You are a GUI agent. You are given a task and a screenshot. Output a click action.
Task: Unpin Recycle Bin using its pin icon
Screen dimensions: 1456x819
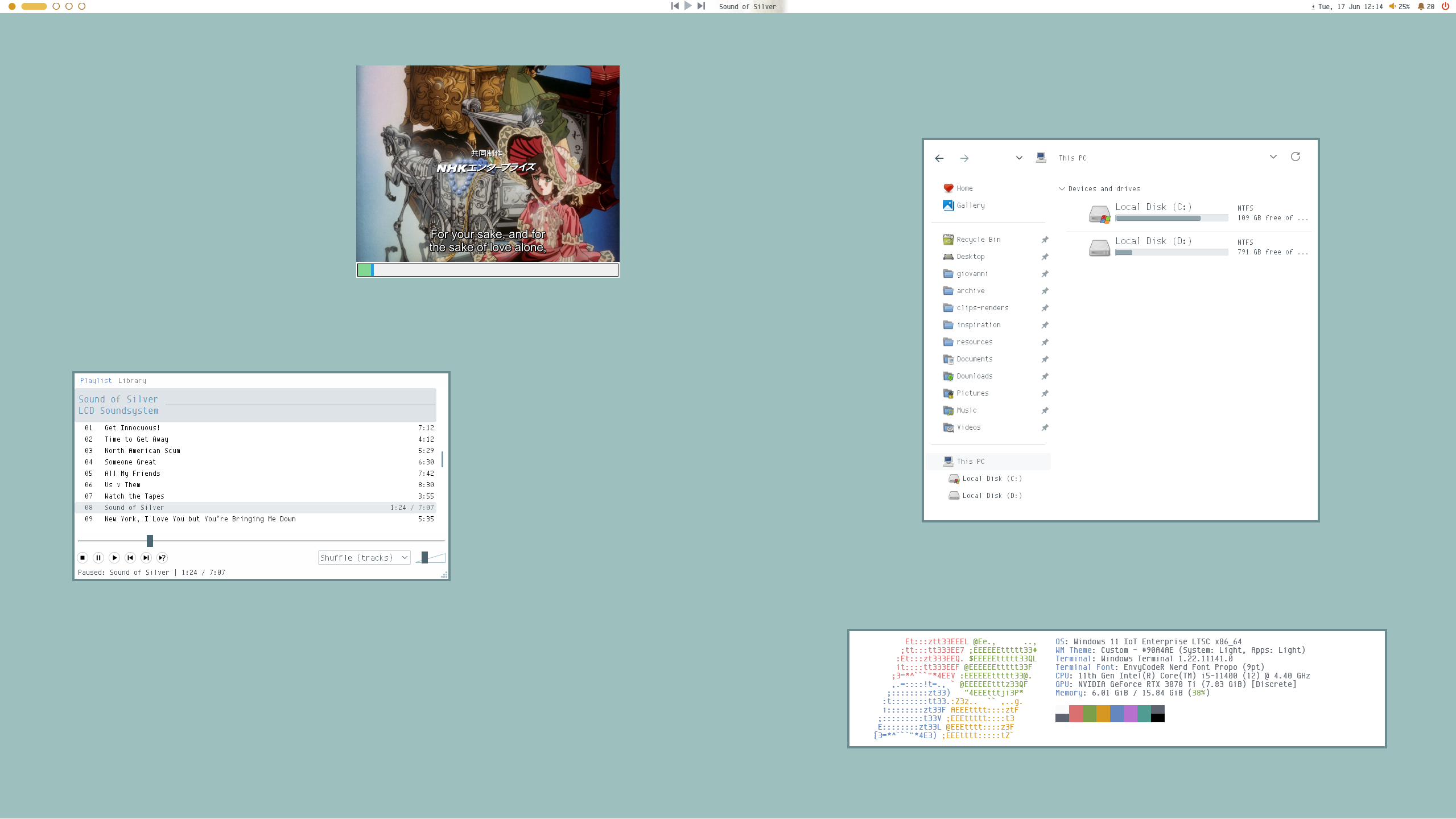1045,240
